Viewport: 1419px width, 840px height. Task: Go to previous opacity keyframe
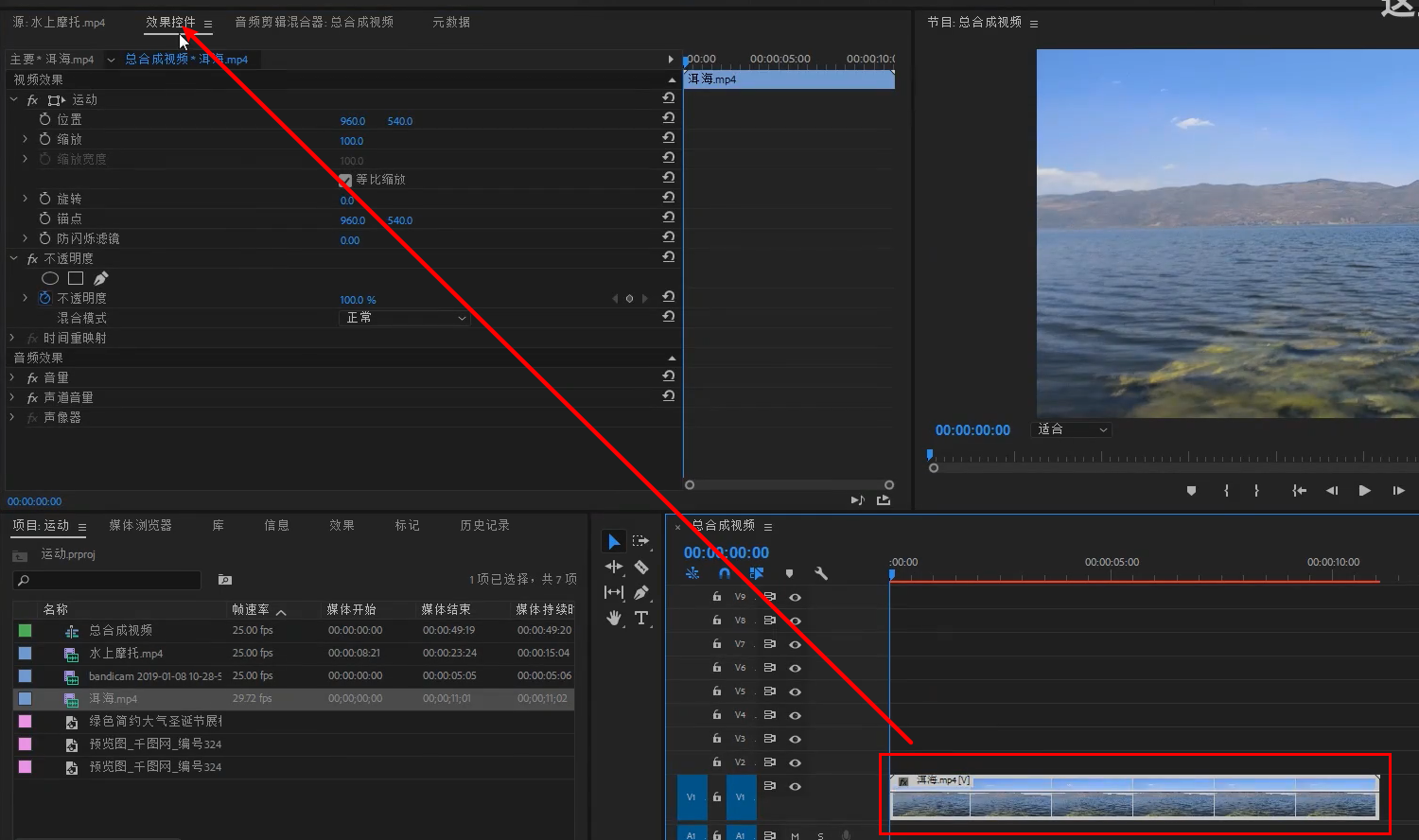(615, 299)
